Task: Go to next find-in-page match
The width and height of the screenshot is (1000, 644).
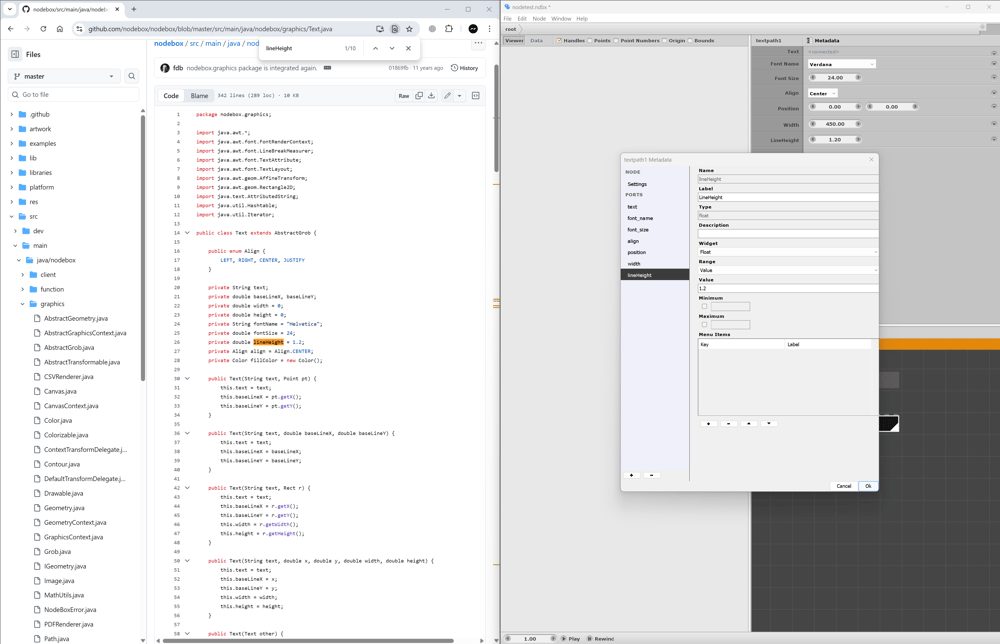Action: pyautogui.click(x=392, y=48)
